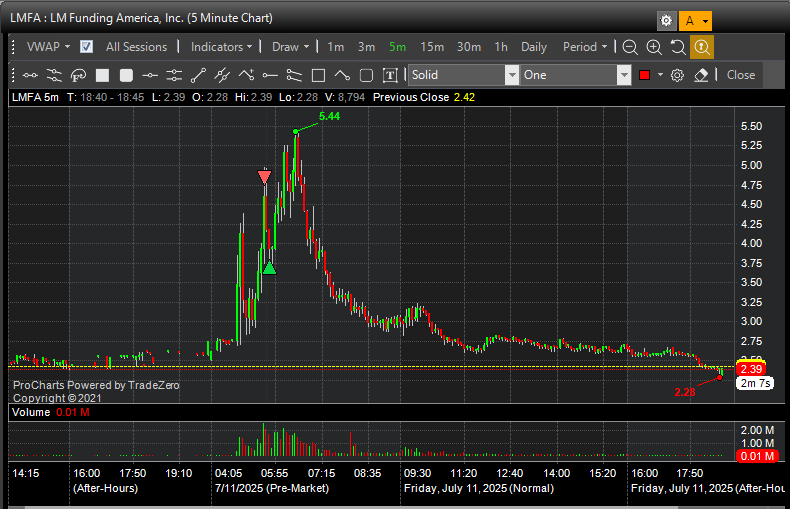Image resolution: width=790 pixels, height=509 pixels.
Task: Expand the color swatch dropdown arrow
Action: [660, 75]
